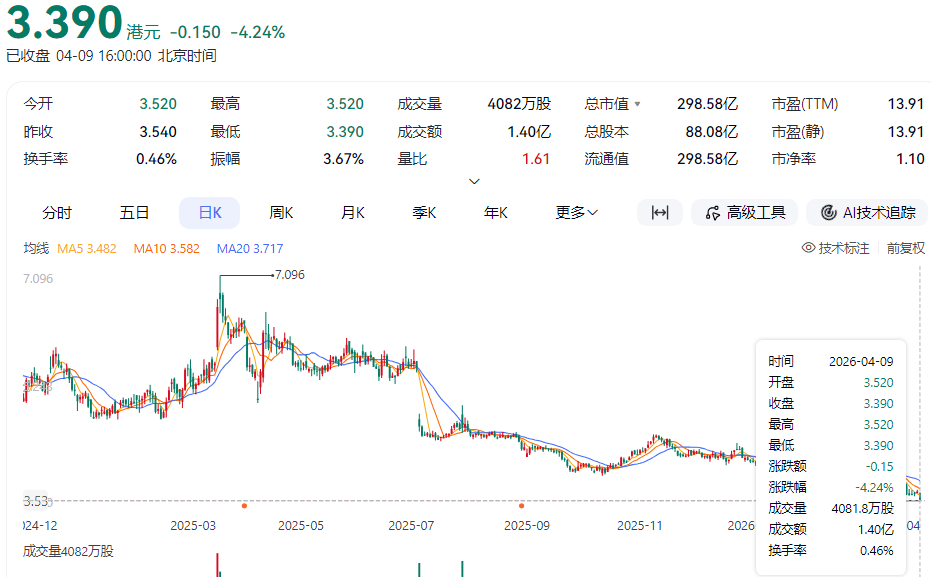This screenshot has height=577, width=931.
Task: Click the 7.096 peak price marker
Action: tap(289, 274)
